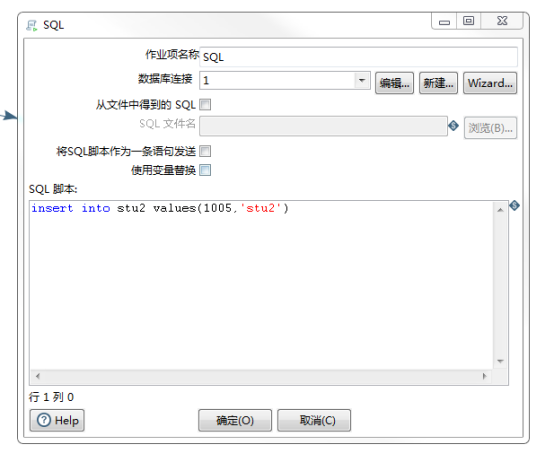Click the variable diamond icon beside SQL filename
The width and height of the screenshot is (554, 463).
click(453, 125)
